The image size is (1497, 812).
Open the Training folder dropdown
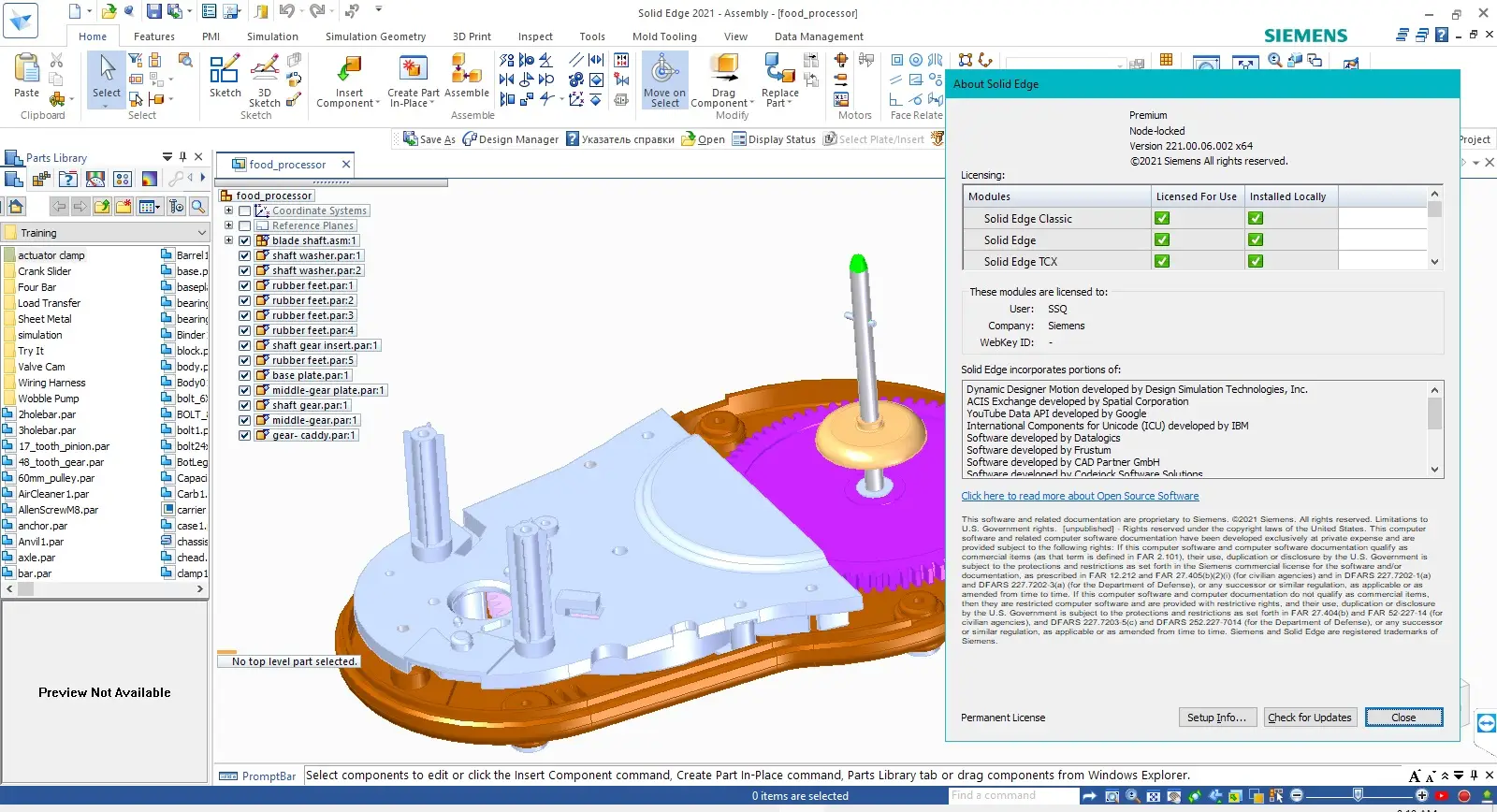pos(201,233)
